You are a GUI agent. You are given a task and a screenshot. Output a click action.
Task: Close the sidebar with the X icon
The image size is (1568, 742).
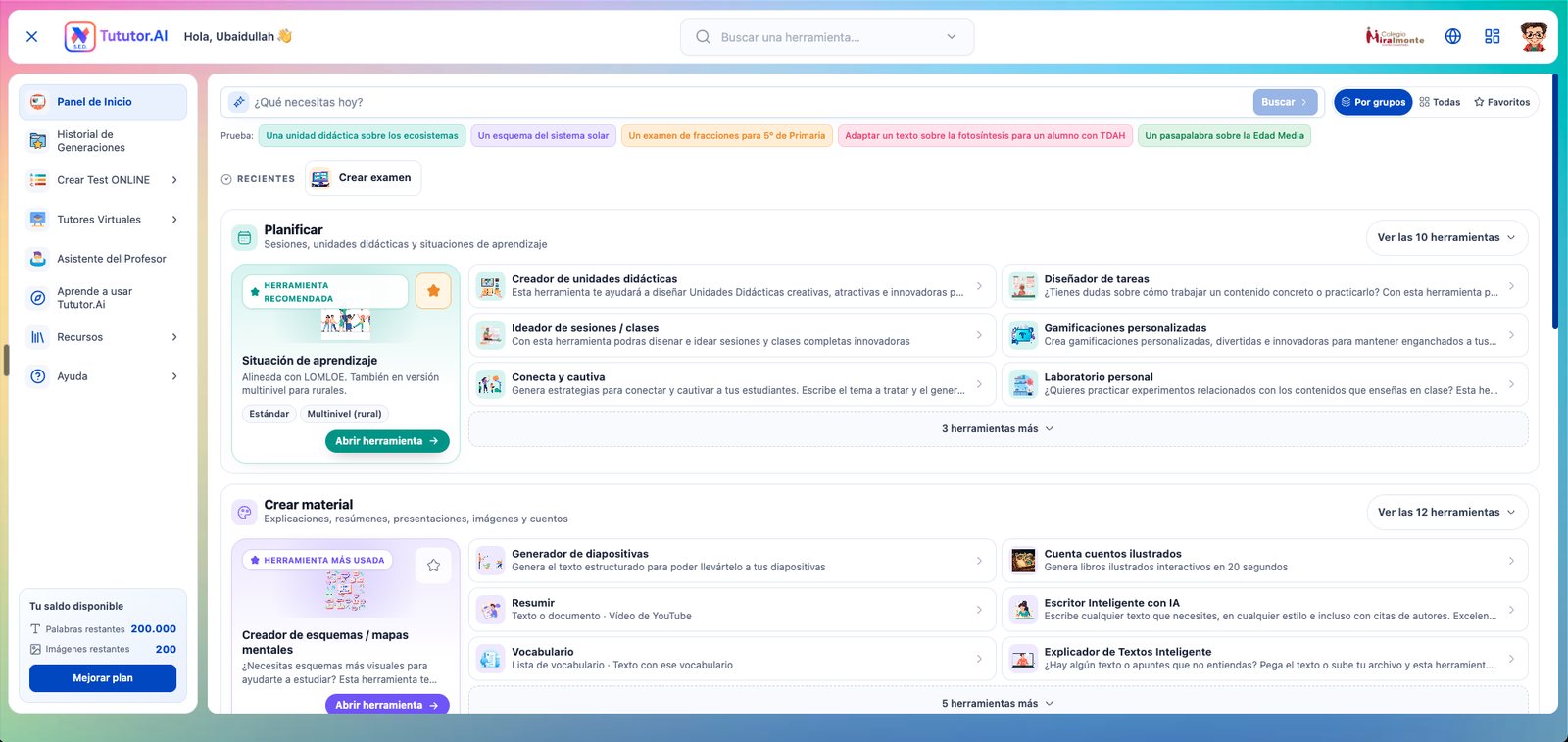pos(32,36)
